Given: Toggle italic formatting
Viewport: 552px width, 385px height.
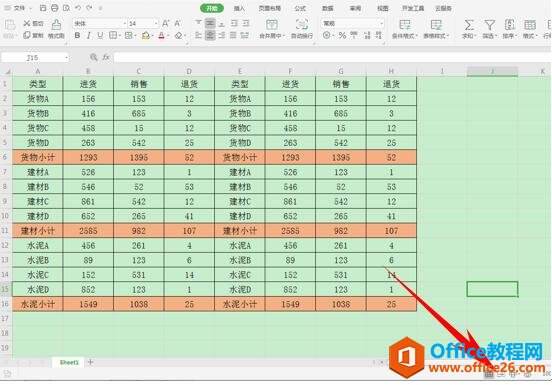Looking at the screenshot, I should click(89, 35).
